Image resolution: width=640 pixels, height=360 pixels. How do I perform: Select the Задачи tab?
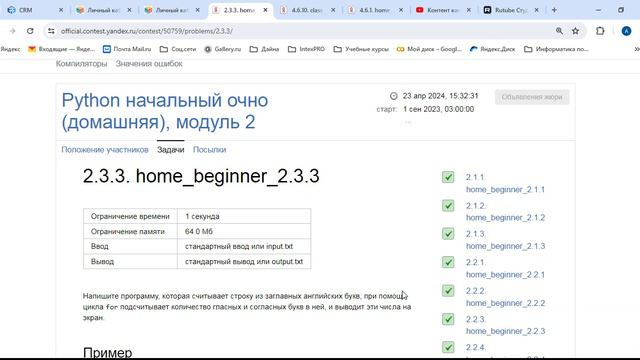171,150
